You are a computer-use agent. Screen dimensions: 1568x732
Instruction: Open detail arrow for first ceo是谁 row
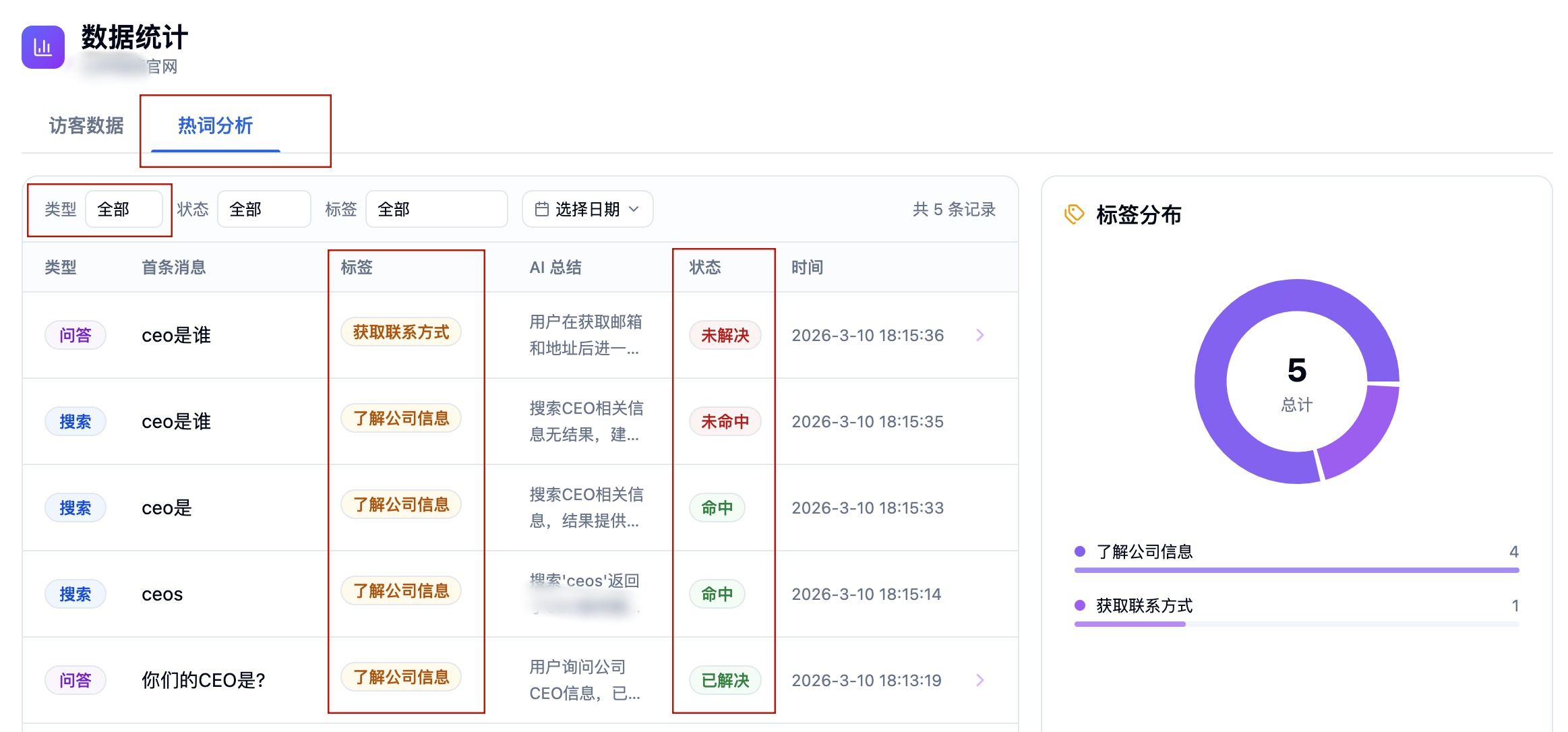[980, 335]
